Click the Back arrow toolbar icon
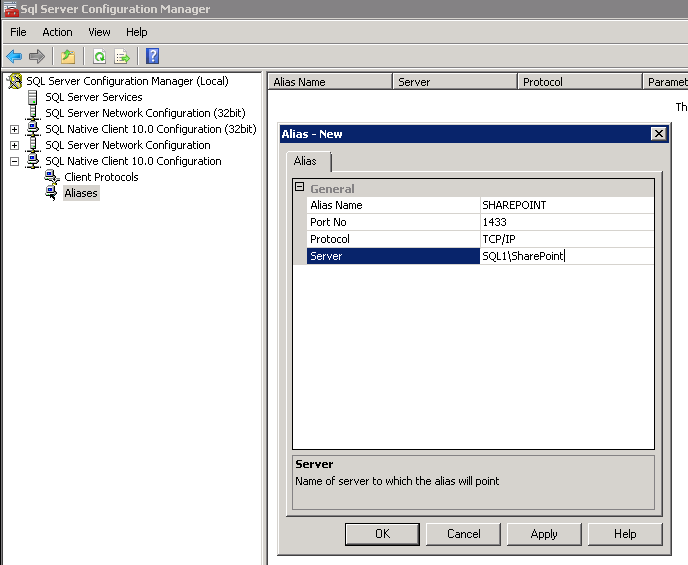This screenshot has width=688, height=565. point(14,56)
